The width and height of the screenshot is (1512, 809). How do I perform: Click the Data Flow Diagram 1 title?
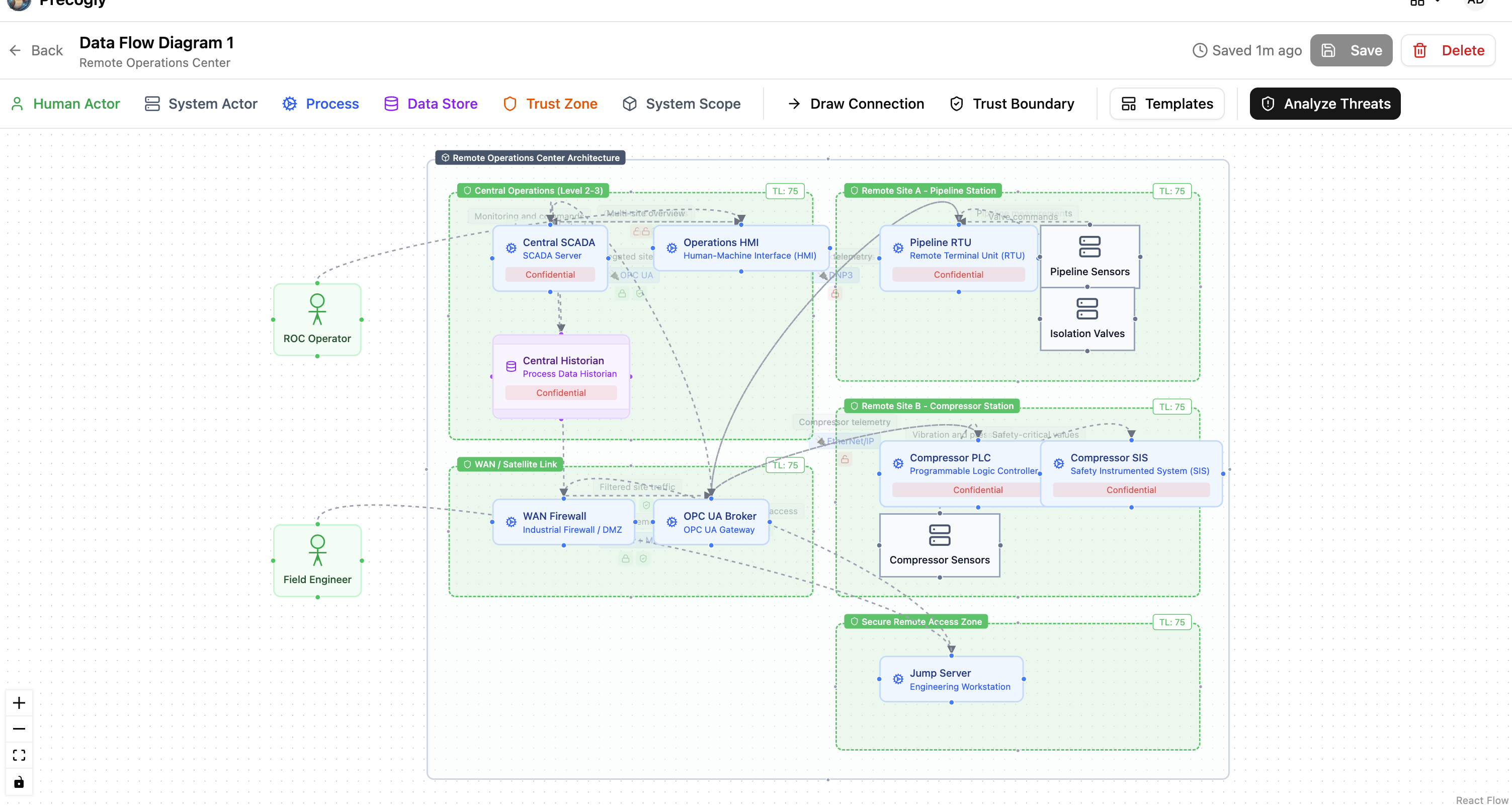157,43
